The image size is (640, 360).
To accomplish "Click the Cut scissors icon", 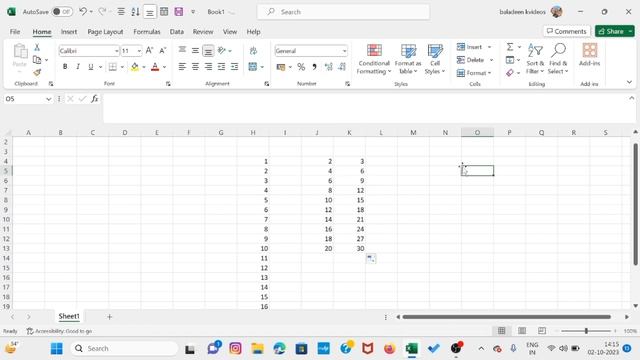I will click(x=37, y=47).
